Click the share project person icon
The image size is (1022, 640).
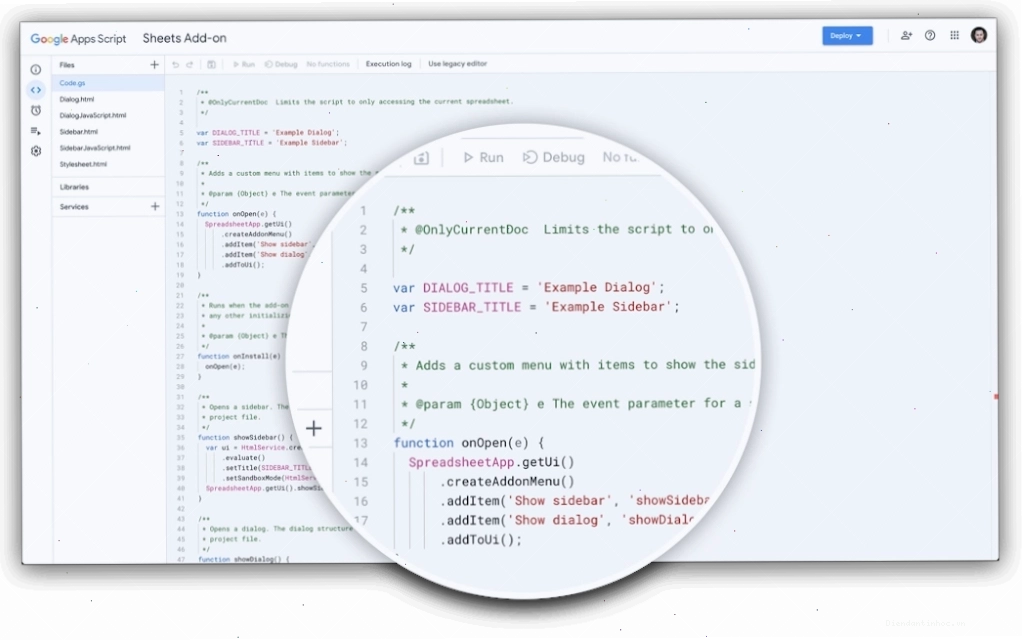pyautogui.click(x=906, y=36)
